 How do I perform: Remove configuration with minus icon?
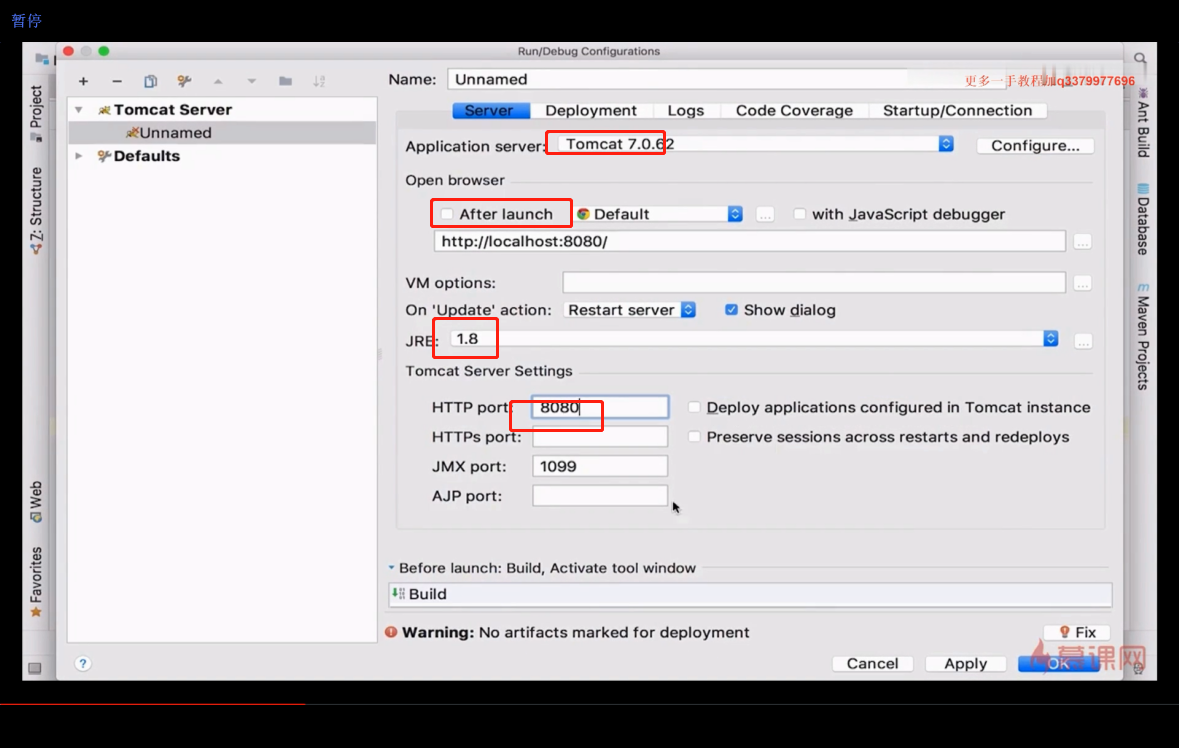[117, 81]
